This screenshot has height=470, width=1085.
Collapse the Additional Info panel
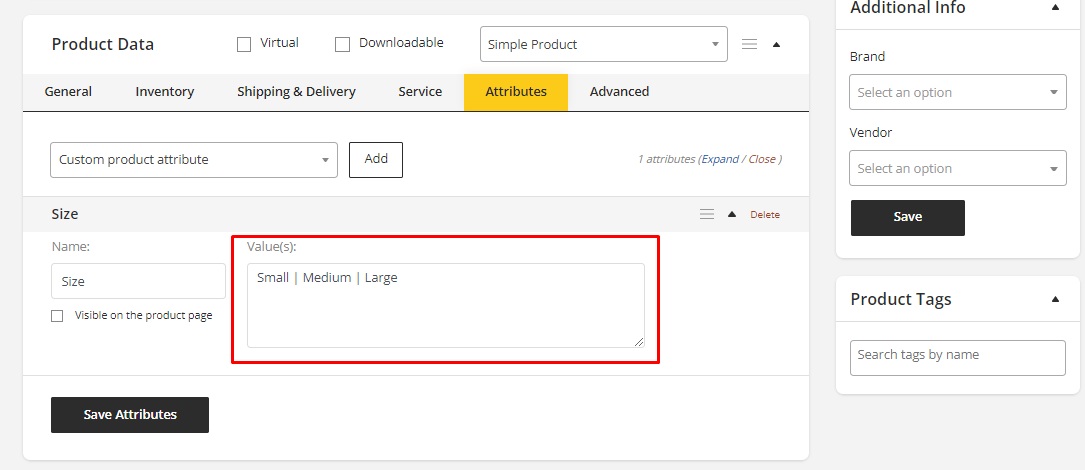pos(1056,8)
